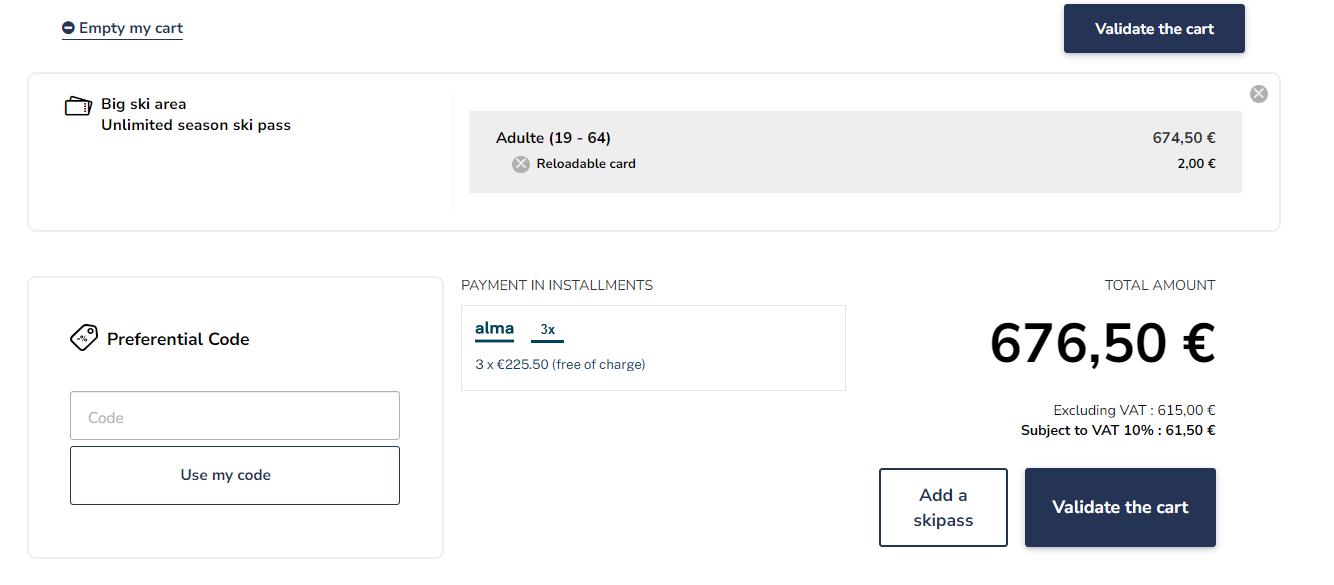Focus the Code input field
This screenshot has width=1334, height=585.
235,416
